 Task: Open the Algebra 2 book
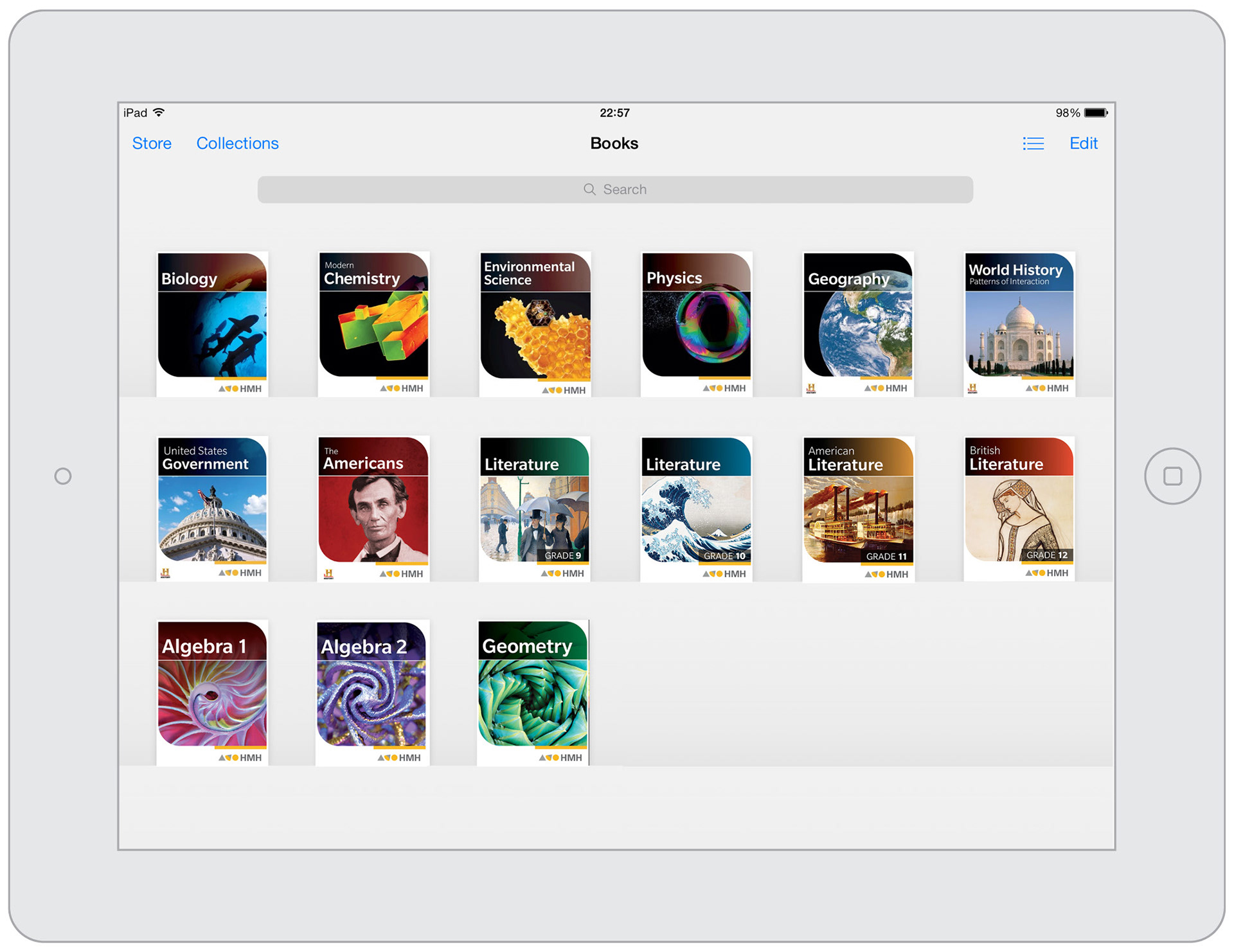click(372, 693)
